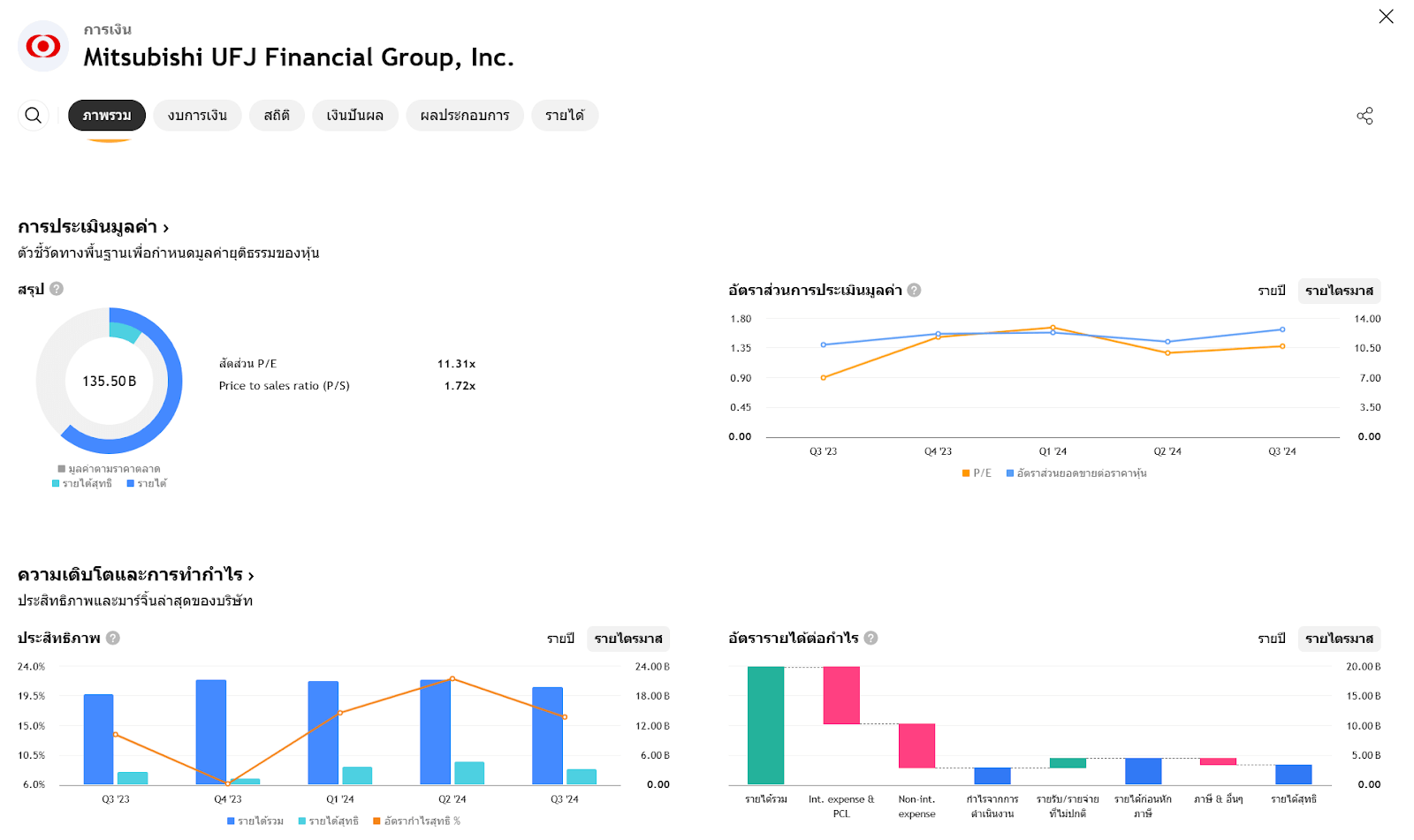Select the ภาพรวม tab
This screenshot has height=840, width=1414.
coord(107,116)
